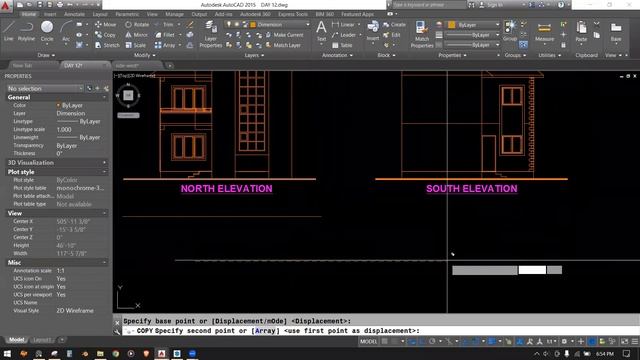Click the Rotate tool

click(137, 24)
